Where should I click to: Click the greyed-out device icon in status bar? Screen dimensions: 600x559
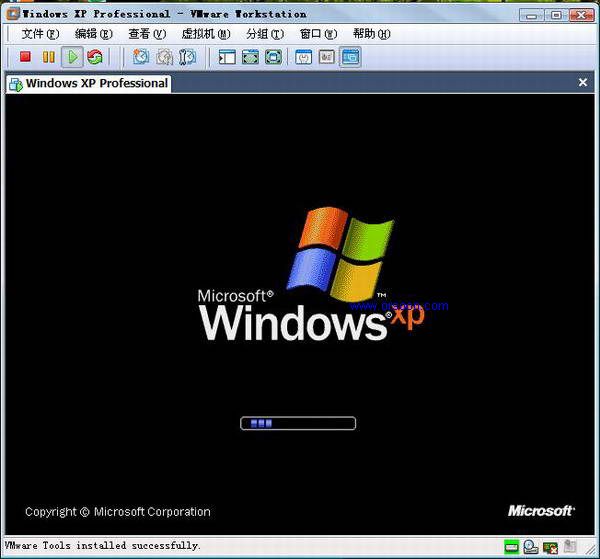(570, 547)
